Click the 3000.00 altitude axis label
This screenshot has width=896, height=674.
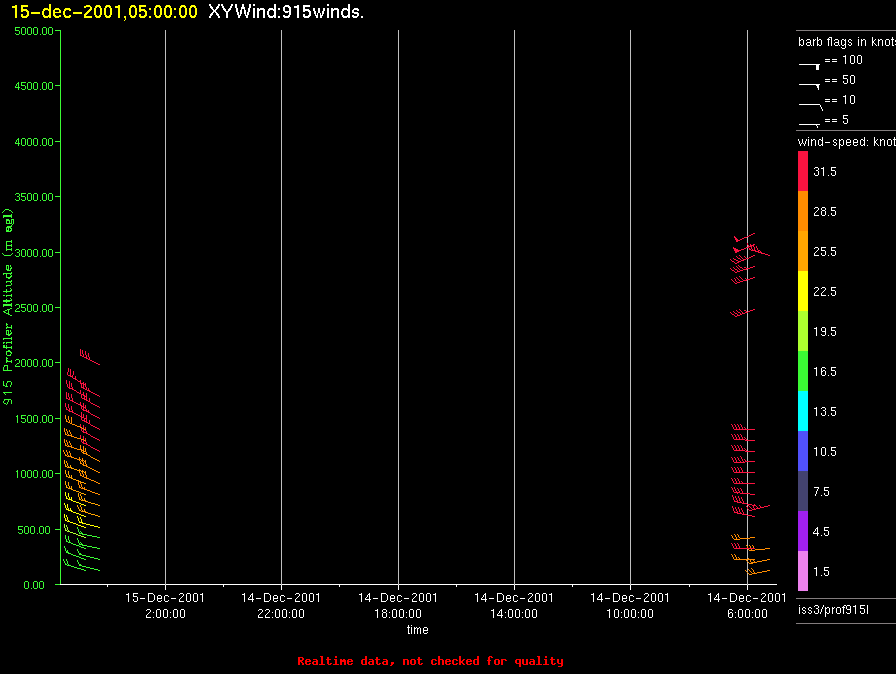[34, 252]
